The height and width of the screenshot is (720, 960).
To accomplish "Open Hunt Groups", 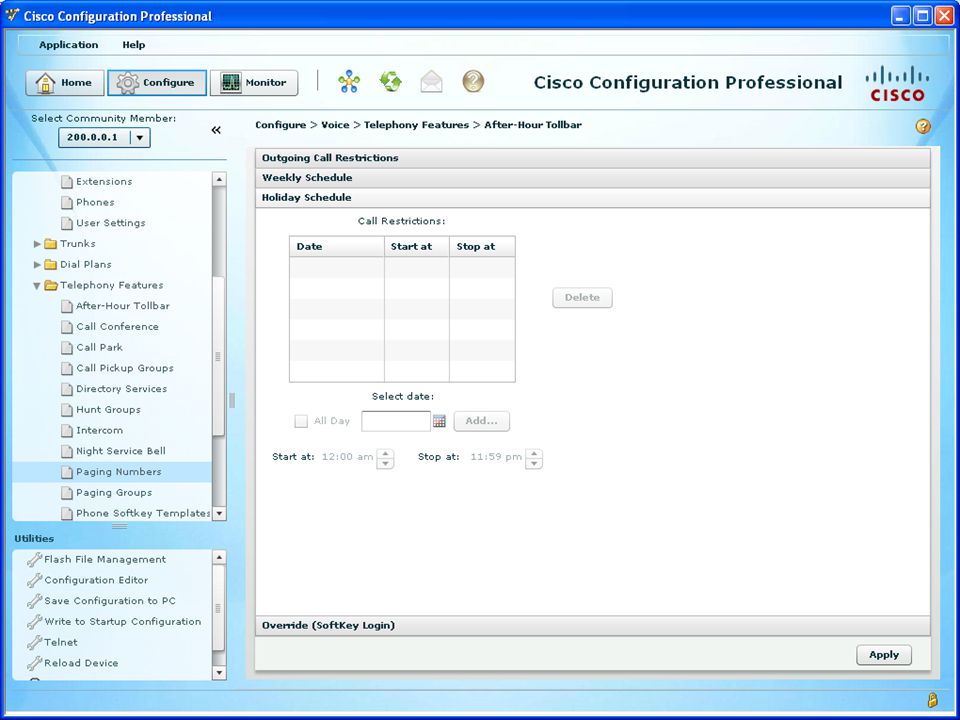I will click(x=108, y=410).
